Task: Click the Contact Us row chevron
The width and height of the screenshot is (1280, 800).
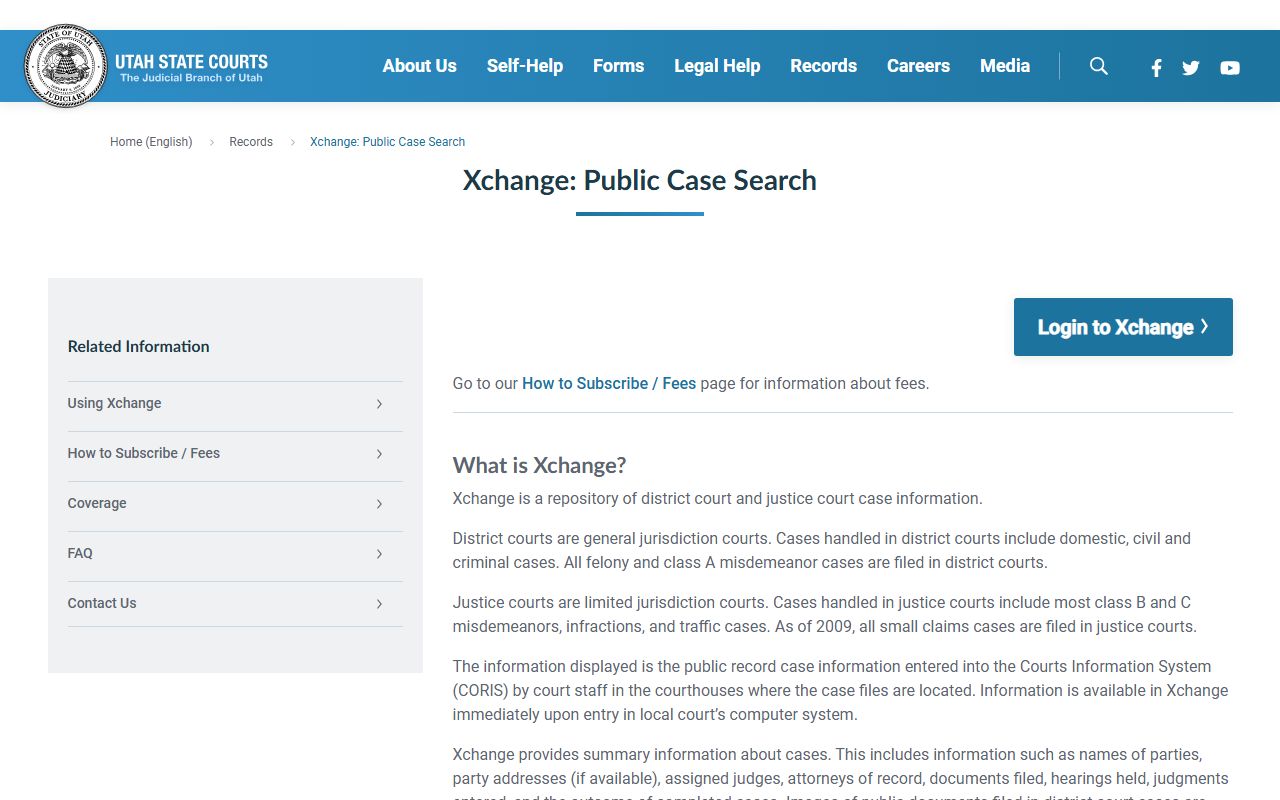Action: point(379,604)
